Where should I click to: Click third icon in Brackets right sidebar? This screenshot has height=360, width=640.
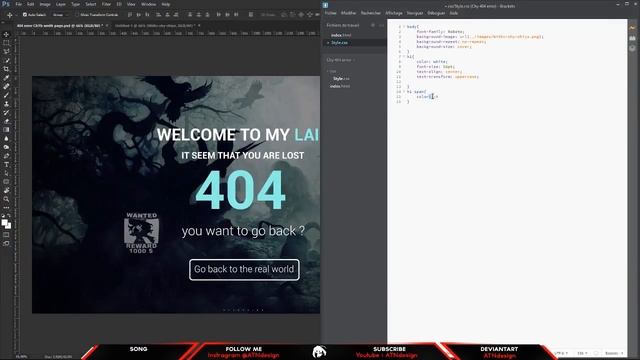coord(632,48)
